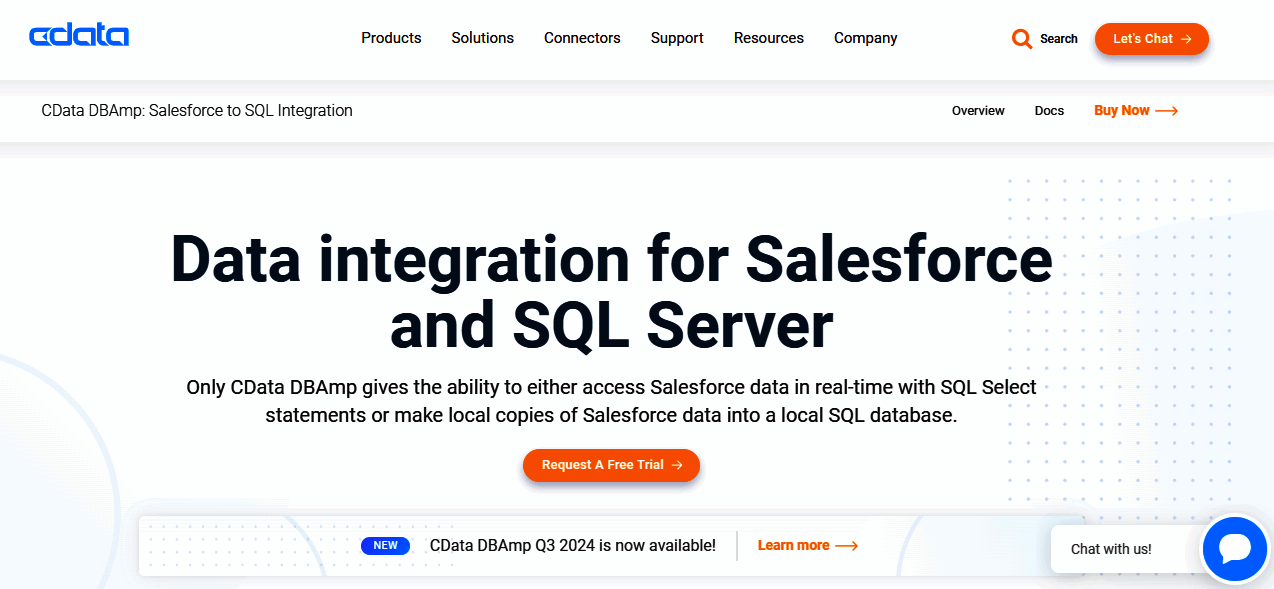Open the Connectors menu
The width and height of the screenshot is (1274, 589).
pyautogui.click(x=582, y=38)
